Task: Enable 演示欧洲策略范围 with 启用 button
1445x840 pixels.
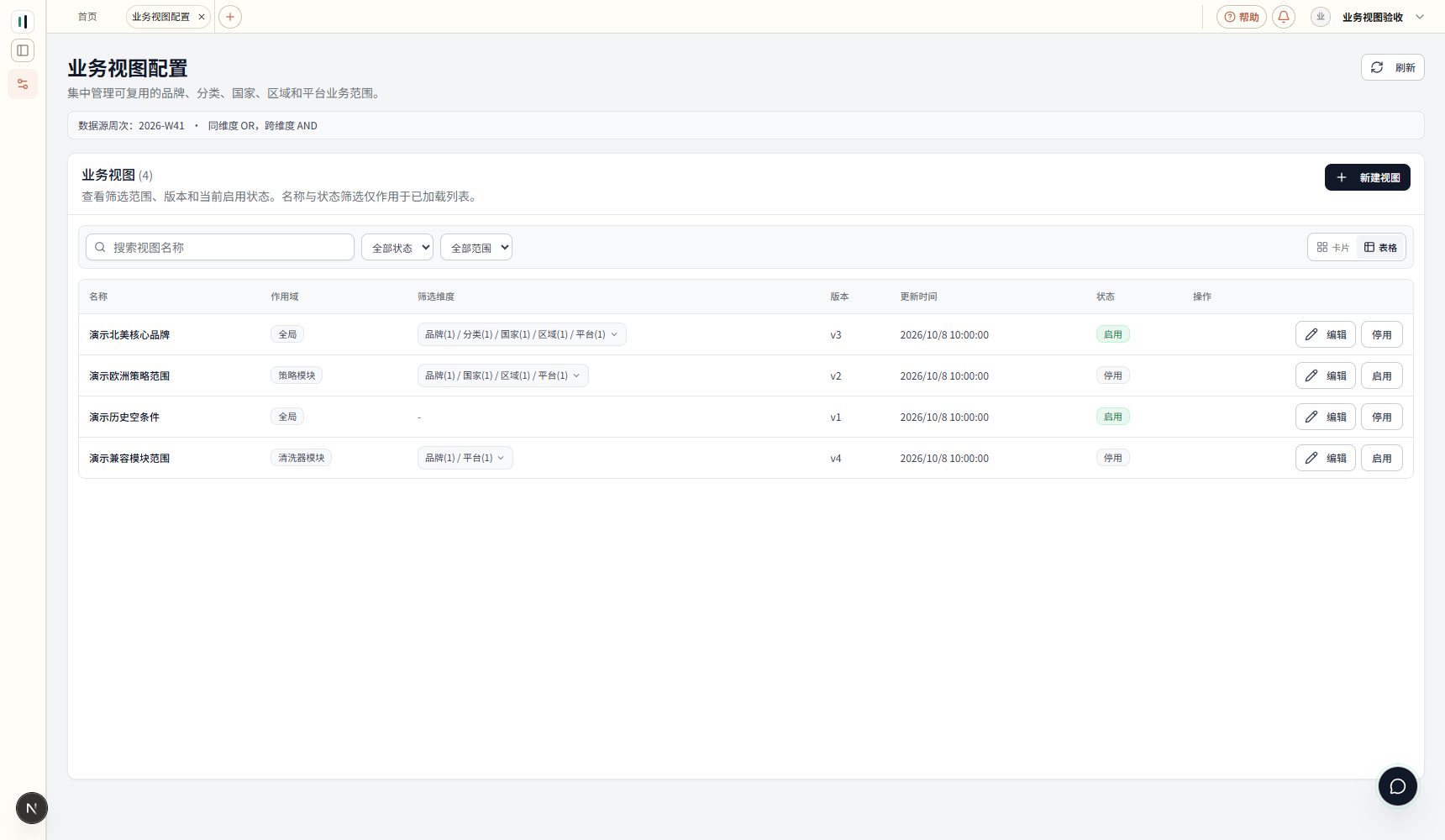Action: pos(1381,375)
